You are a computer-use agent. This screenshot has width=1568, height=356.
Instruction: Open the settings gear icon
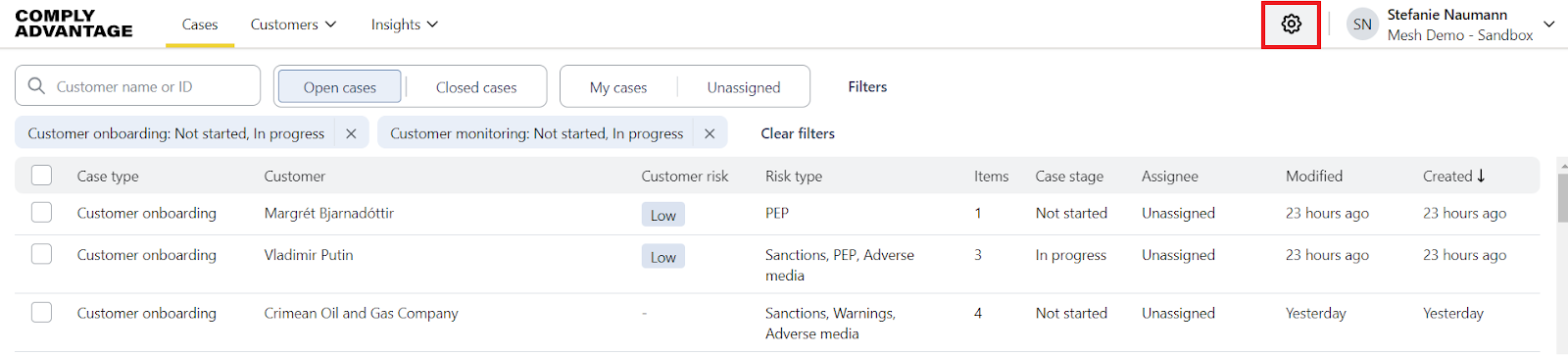click(1291, 25)
